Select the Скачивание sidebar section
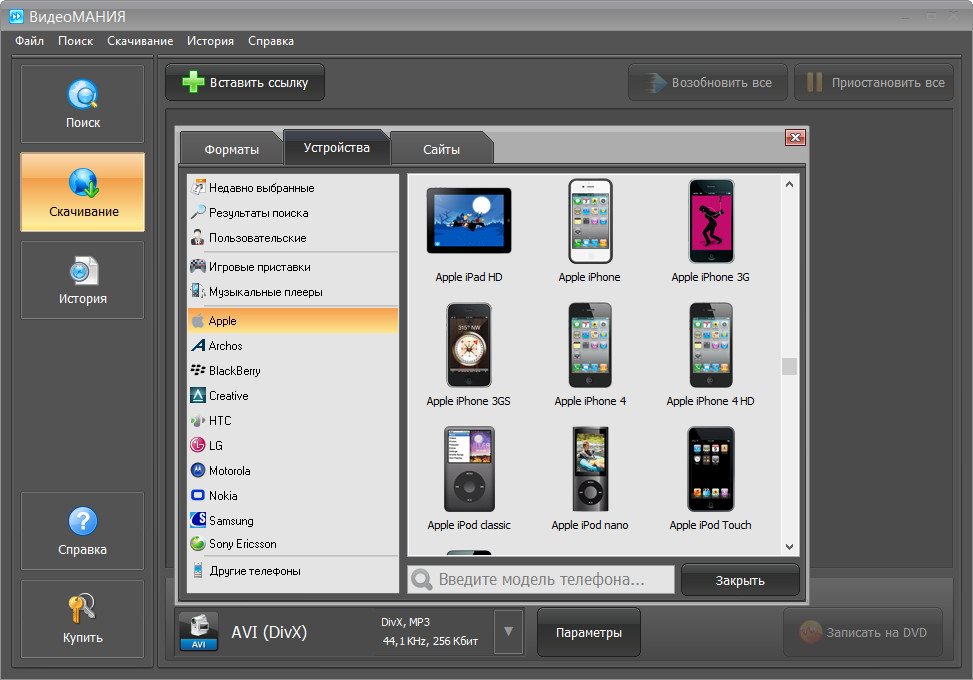This screenshot has height=680, width=973. [x=83, y=192]
